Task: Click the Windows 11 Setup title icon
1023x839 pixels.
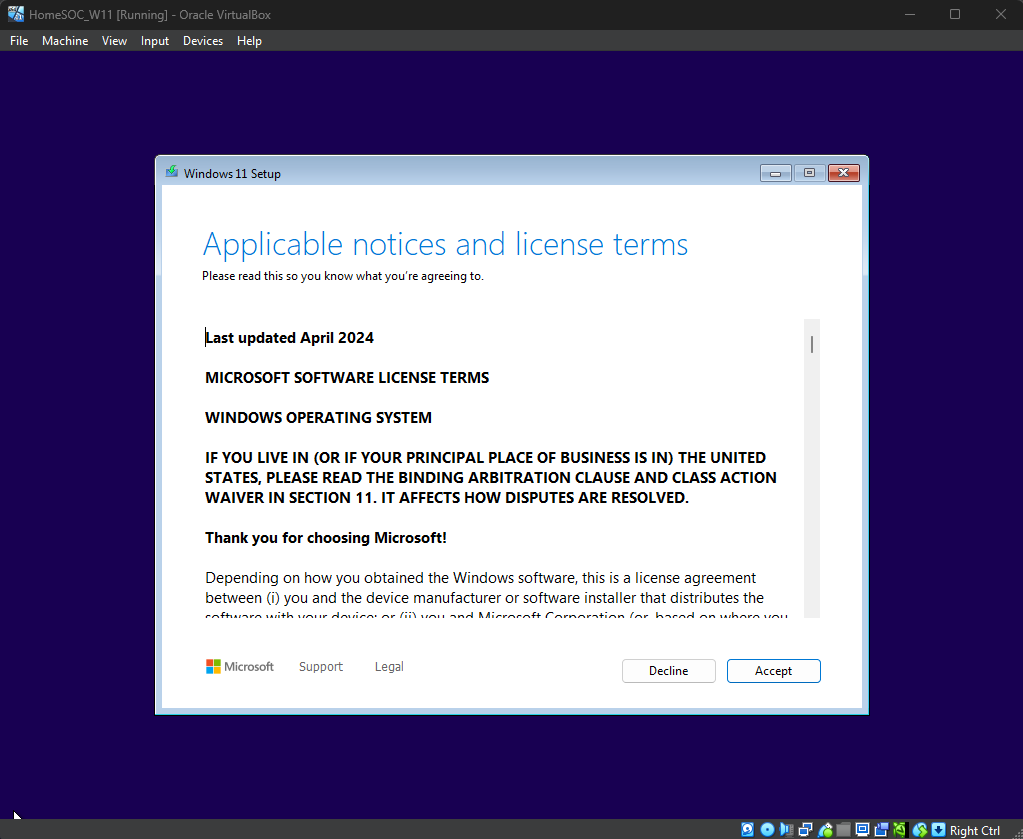Action: click(x=172, y=173)
